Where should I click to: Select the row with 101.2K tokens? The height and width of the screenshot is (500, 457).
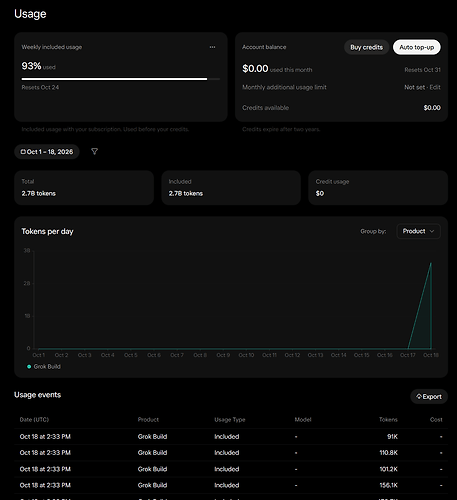pyautogui.click(x=231, y=469)
